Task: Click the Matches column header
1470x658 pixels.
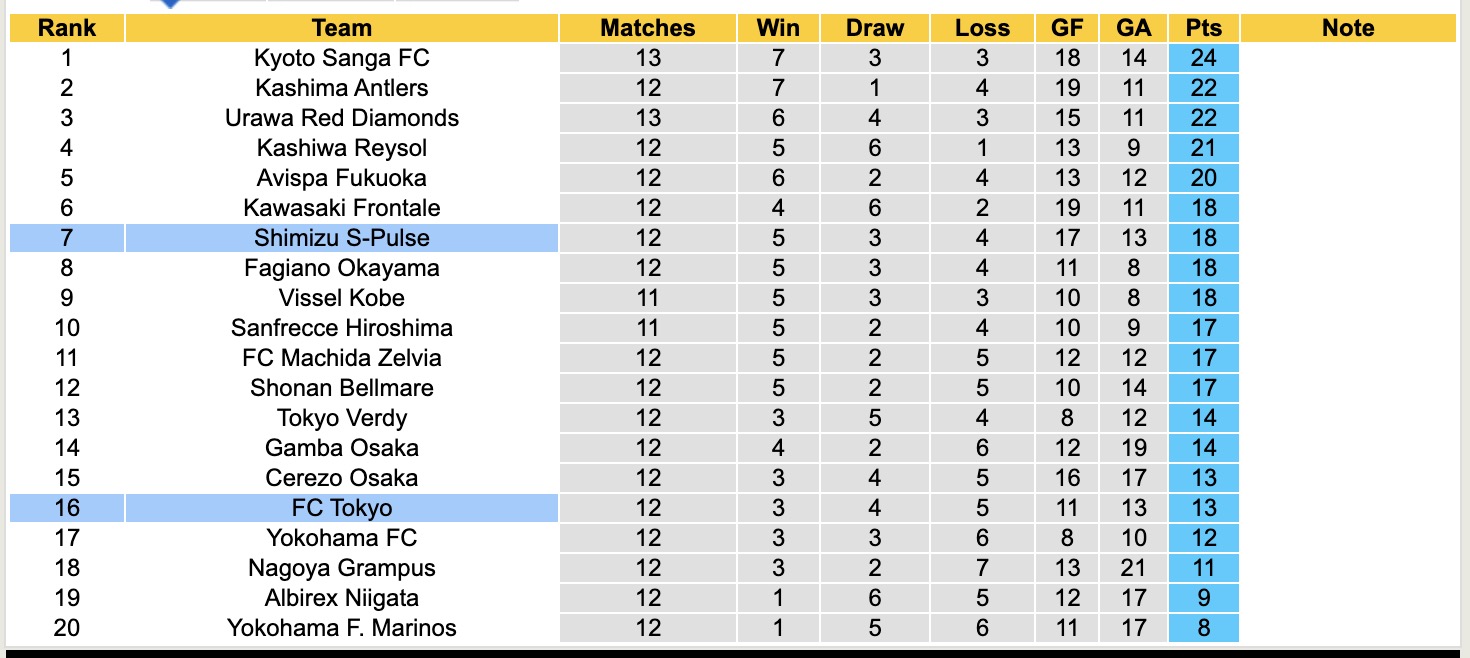Action: point(647,28)
